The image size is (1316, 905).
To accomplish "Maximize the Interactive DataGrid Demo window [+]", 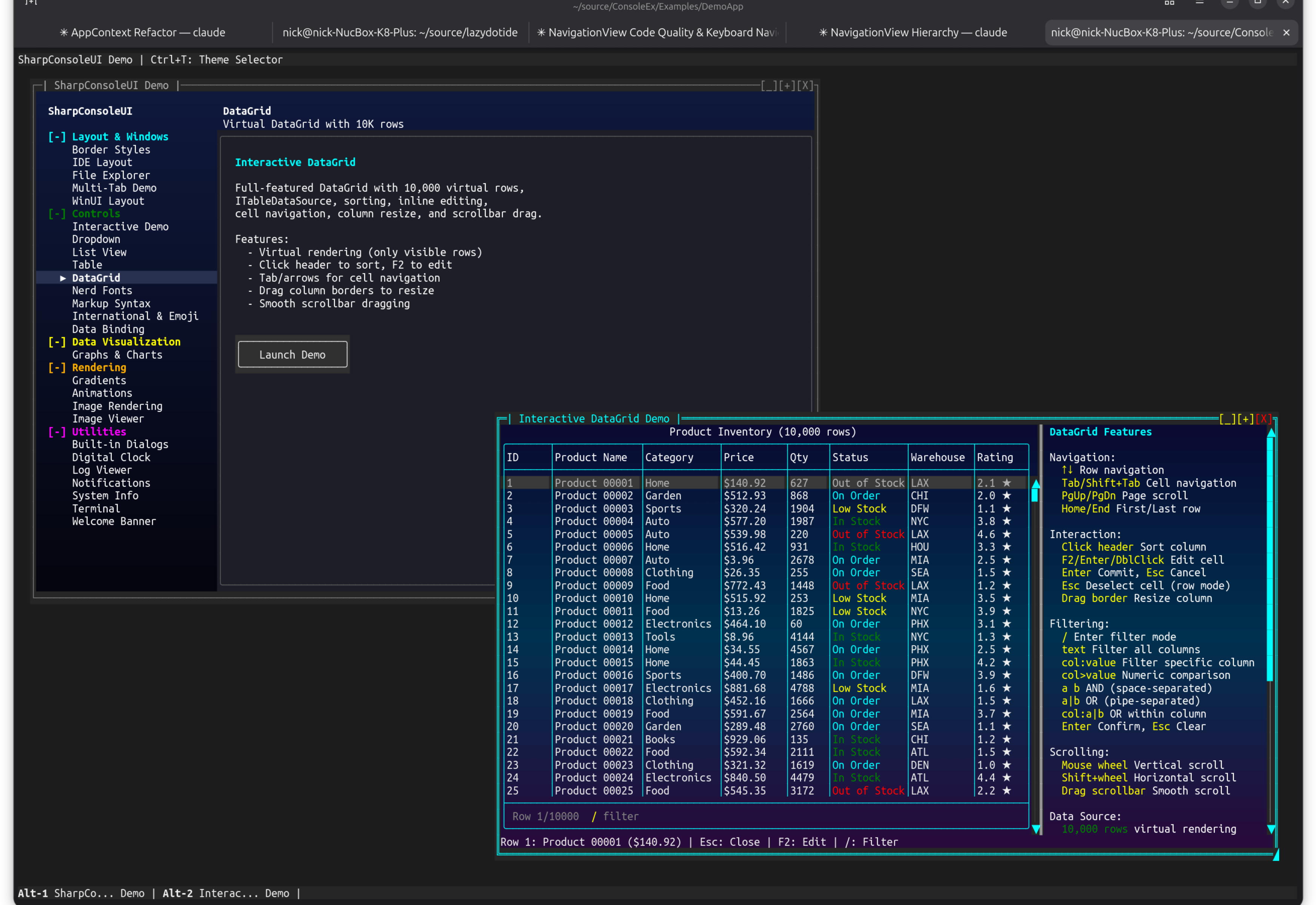I will pos(1245,419).
